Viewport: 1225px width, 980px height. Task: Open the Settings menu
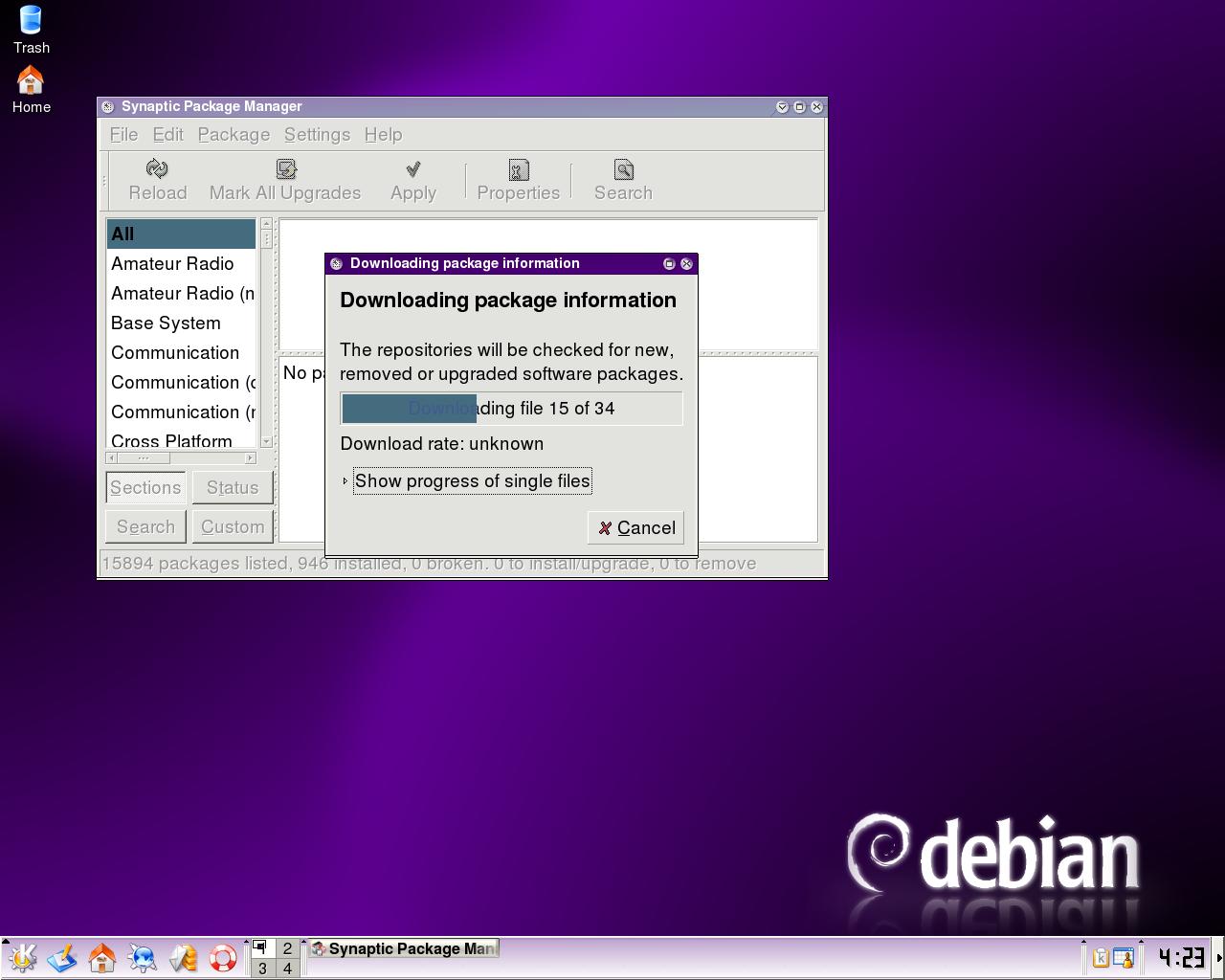click(x=317, y=135)
